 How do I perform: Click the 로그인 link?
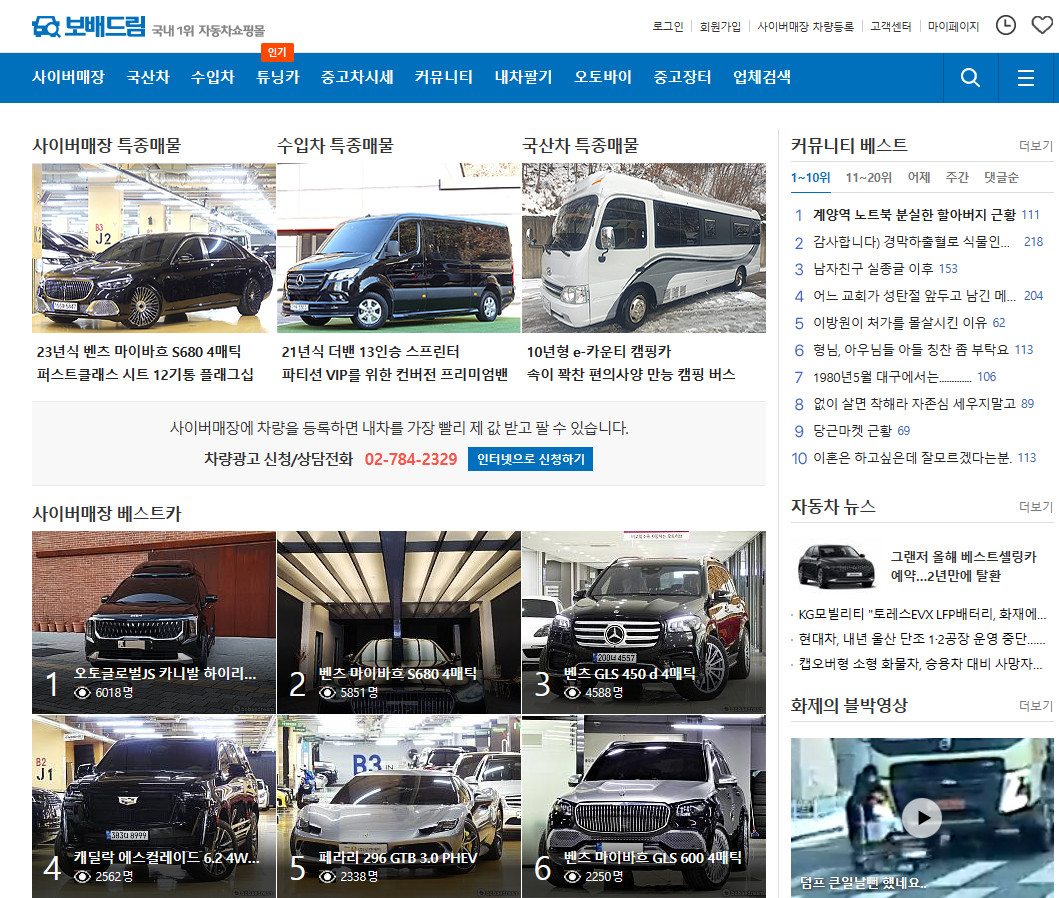[x=668, y=26]
